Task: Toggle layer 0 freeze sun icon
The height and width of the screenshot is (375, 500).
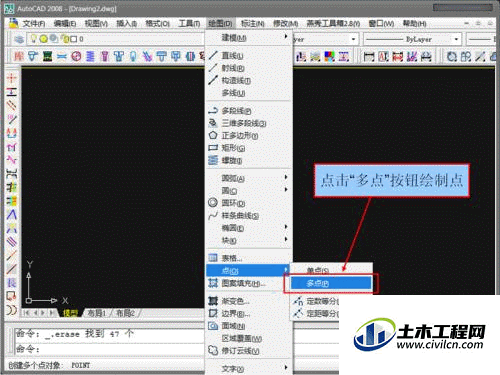Action: [x=43, y=39]
